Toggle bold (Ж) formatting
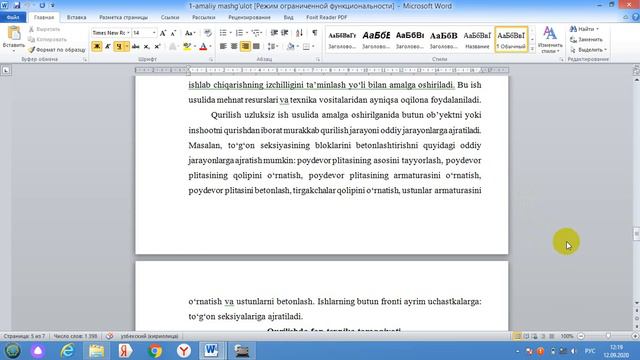 [x=97, y=47]
